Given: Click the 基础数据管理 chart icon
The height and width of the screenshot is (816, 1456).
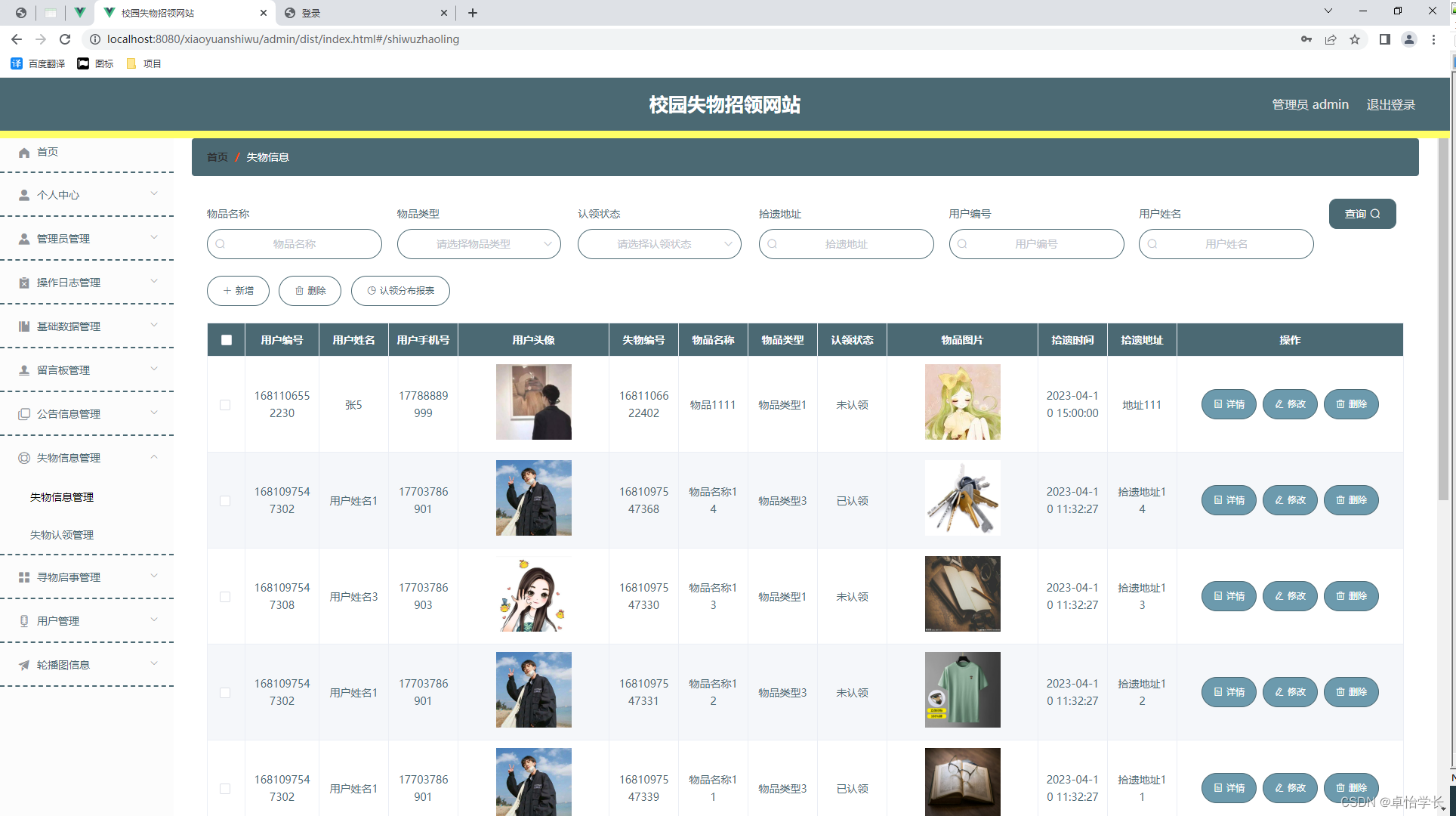Looking at the screenshot, I should tap(24, 326).
